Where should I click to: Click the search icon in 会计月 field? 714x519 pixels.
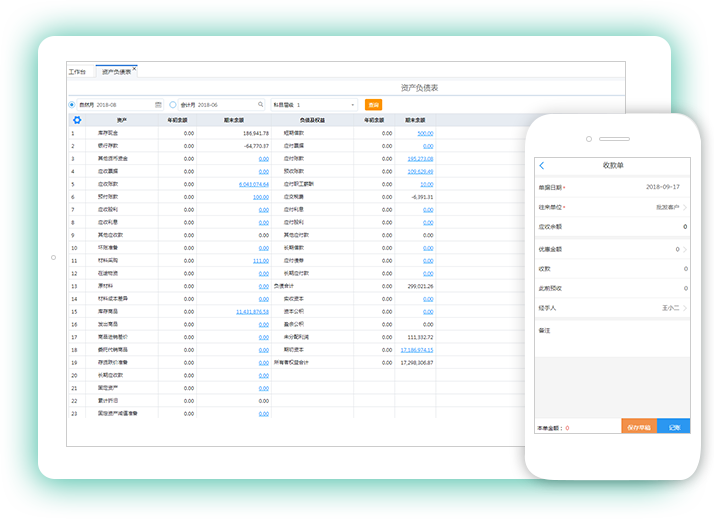(261, 104)
